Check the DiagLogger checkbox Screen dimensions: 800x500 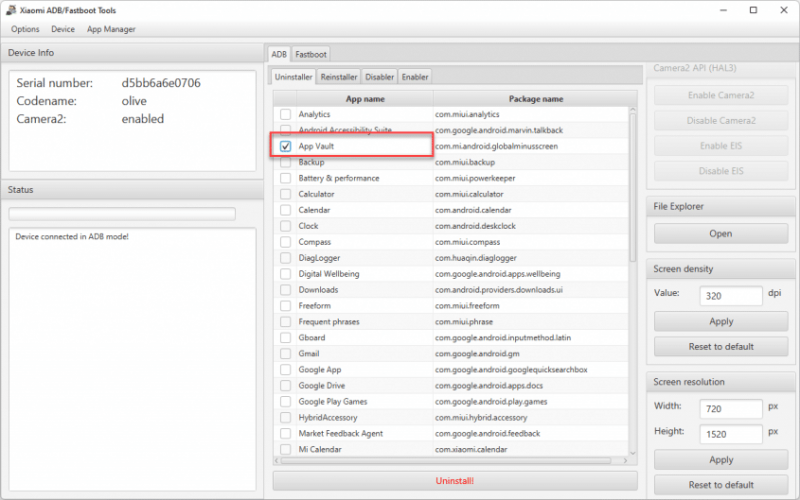(x=285, y=258)
